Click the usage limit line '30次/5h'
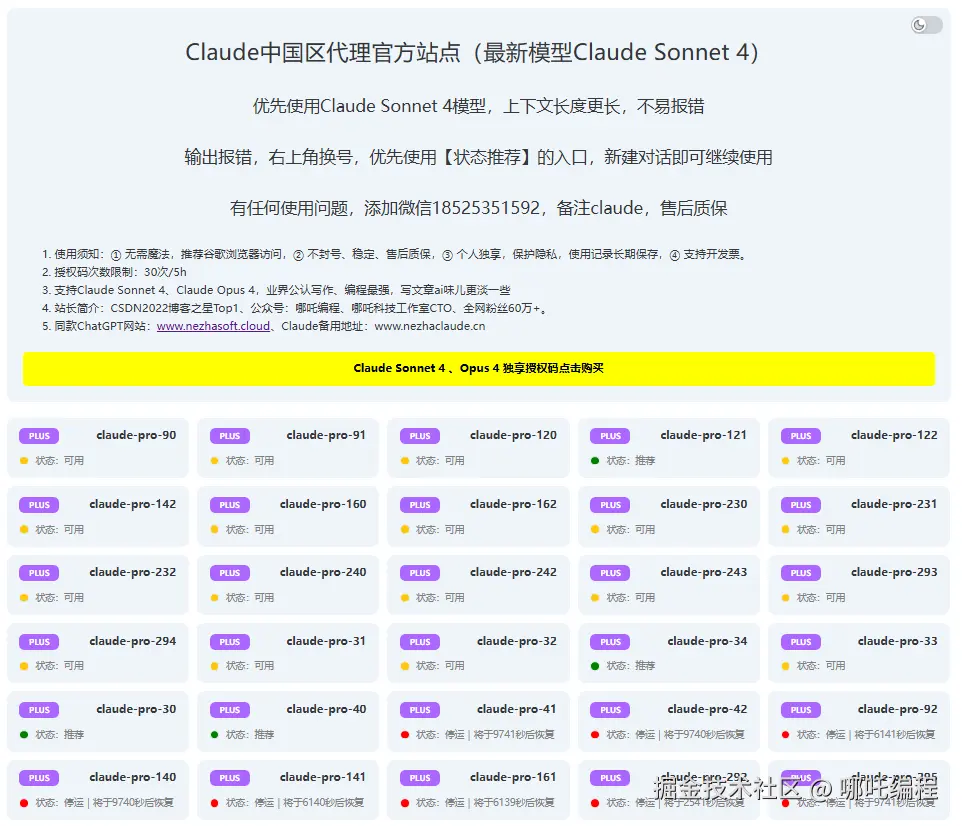 pos(114,272)
